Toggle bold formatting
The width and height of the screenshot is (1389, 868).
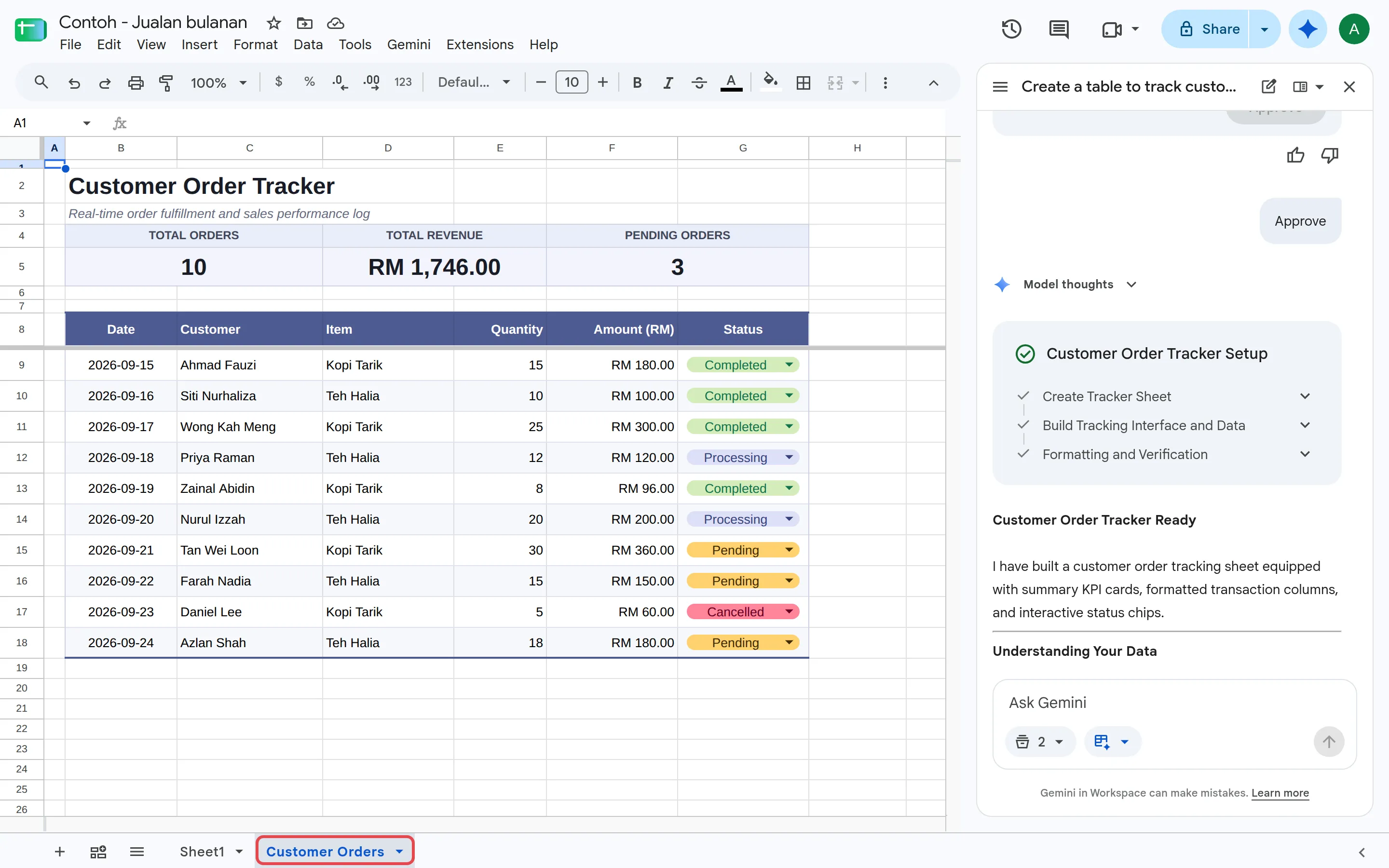[x=637, y=82]
